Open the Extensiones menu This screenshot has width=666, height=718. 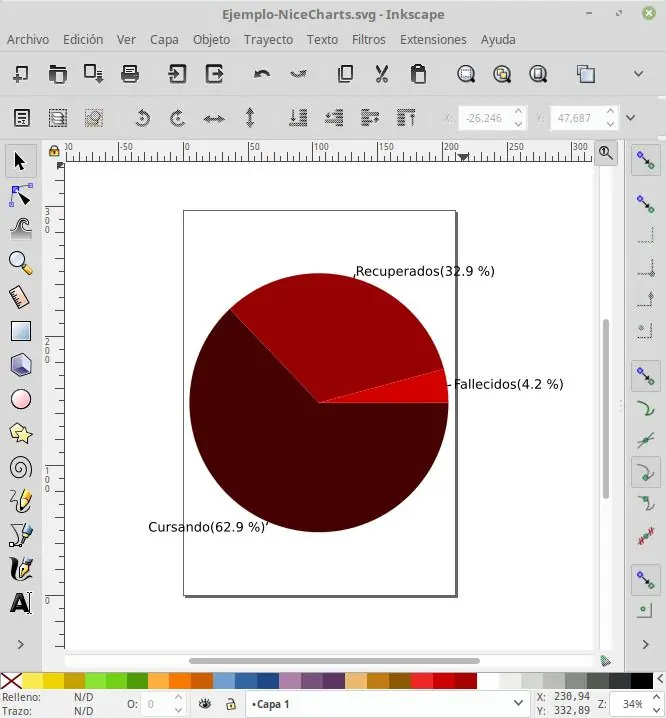click(433, 40)
